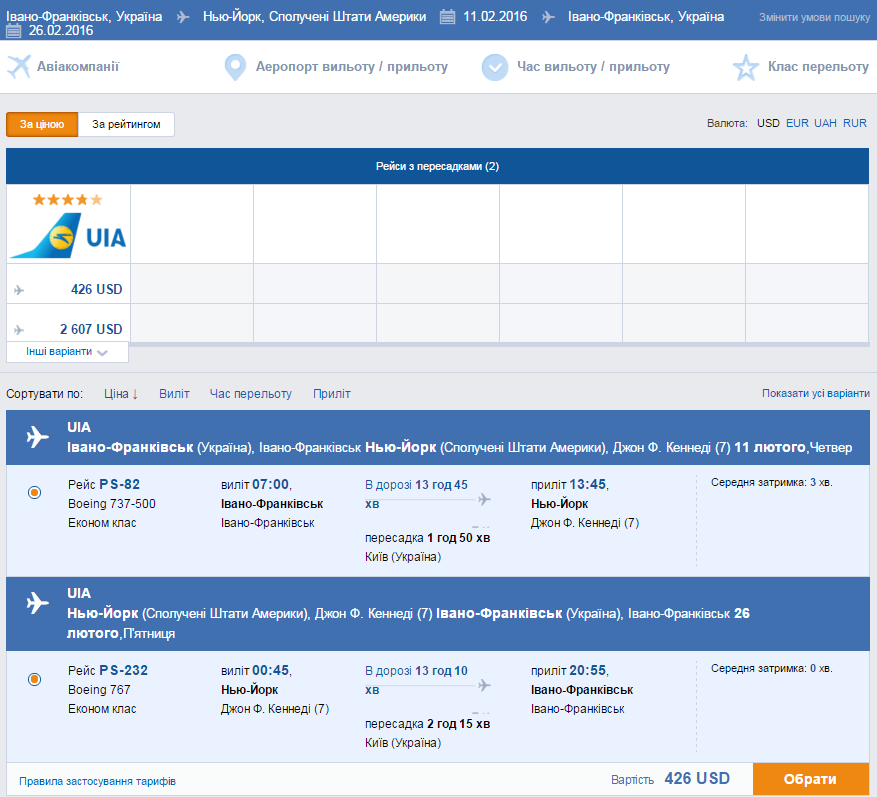
Task: Switch to the За рейтингом tab
Action: click(126, 124)
